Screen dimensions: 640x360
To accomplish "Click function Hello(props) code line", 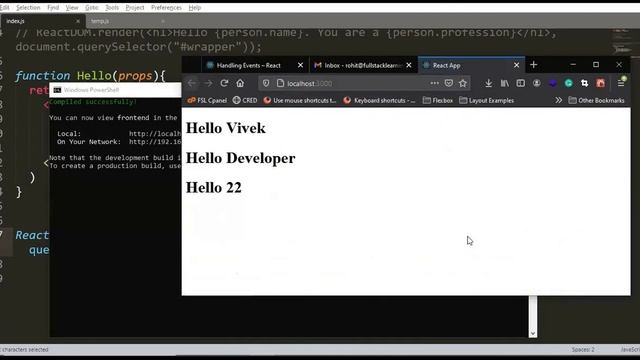I will (91, 76).
